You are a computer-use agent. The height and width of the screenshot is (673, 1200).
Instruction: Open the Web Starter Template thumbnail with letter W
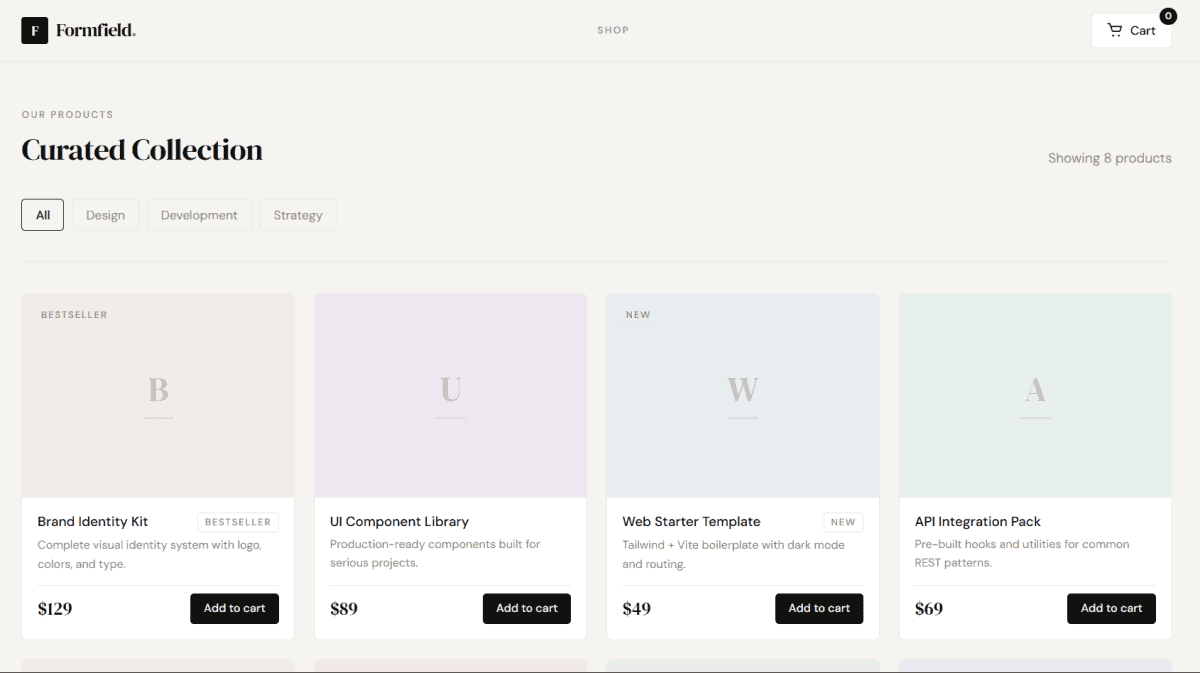point(743,395)
